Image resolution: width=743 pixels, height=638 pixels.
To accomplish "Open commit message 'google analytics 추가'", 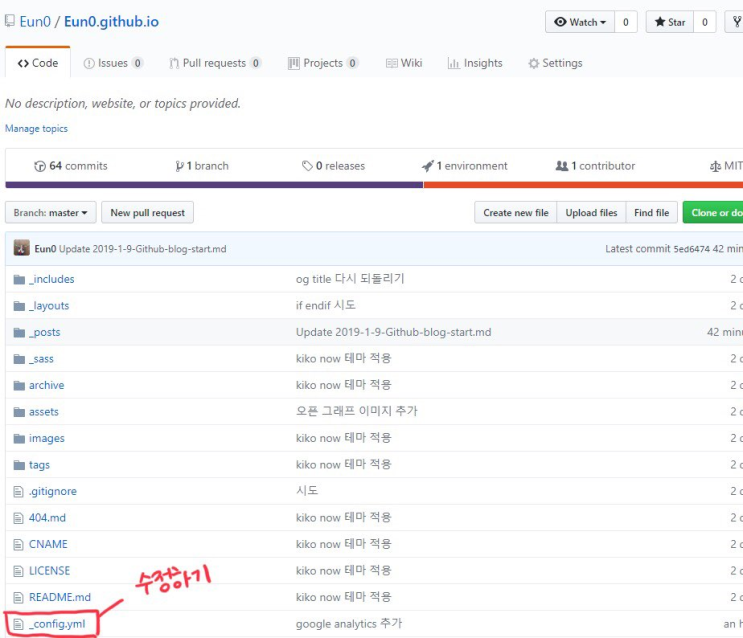I will click(x=349, y=623).
